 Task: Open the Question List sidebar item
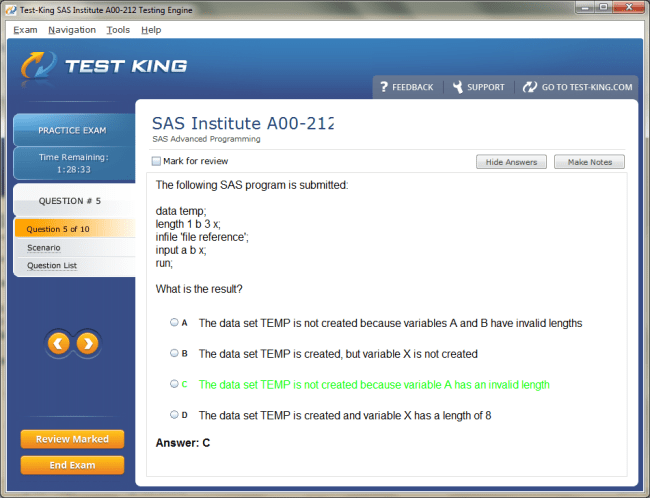52,265
